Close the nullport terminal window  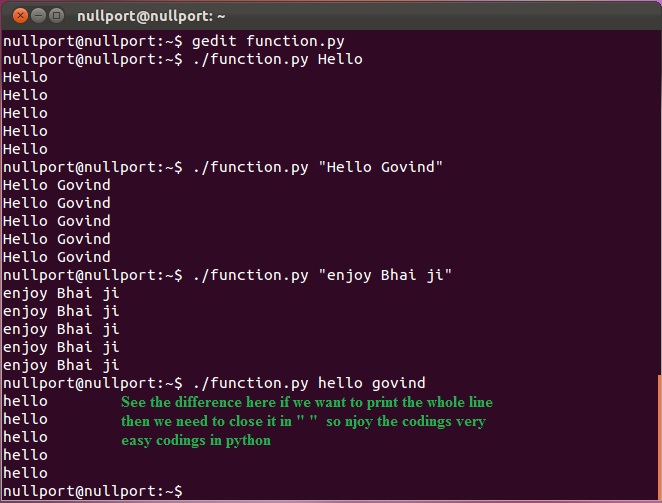click(x=20, y=16)
